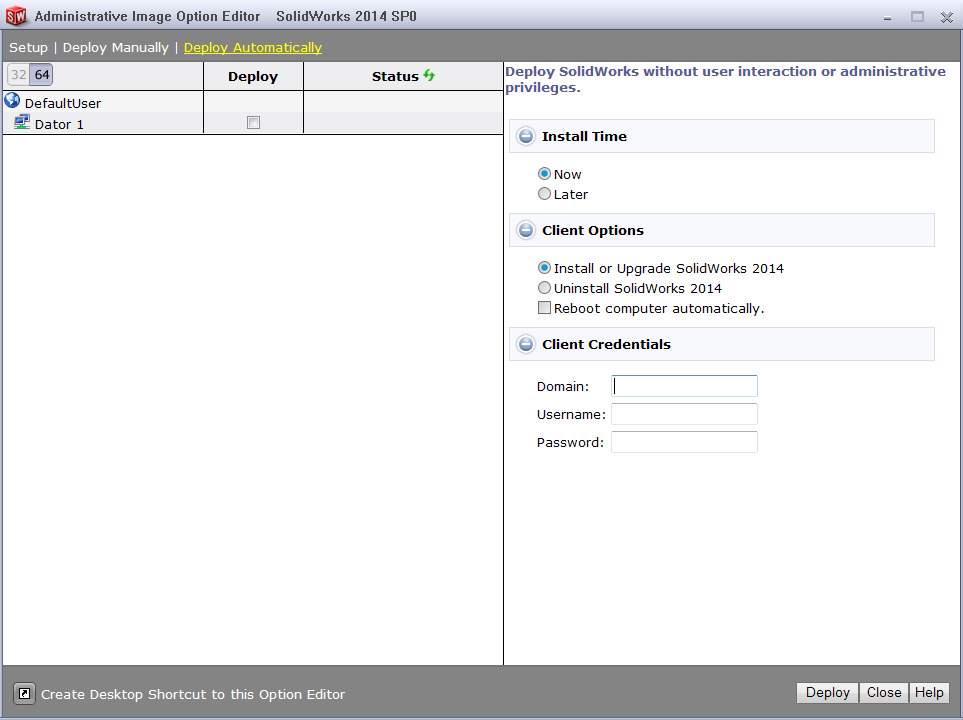The image size is (963, 720).
Task: Choose Install or Upgrade SolidWorks 2014
Action: click(x=544, y=268)
